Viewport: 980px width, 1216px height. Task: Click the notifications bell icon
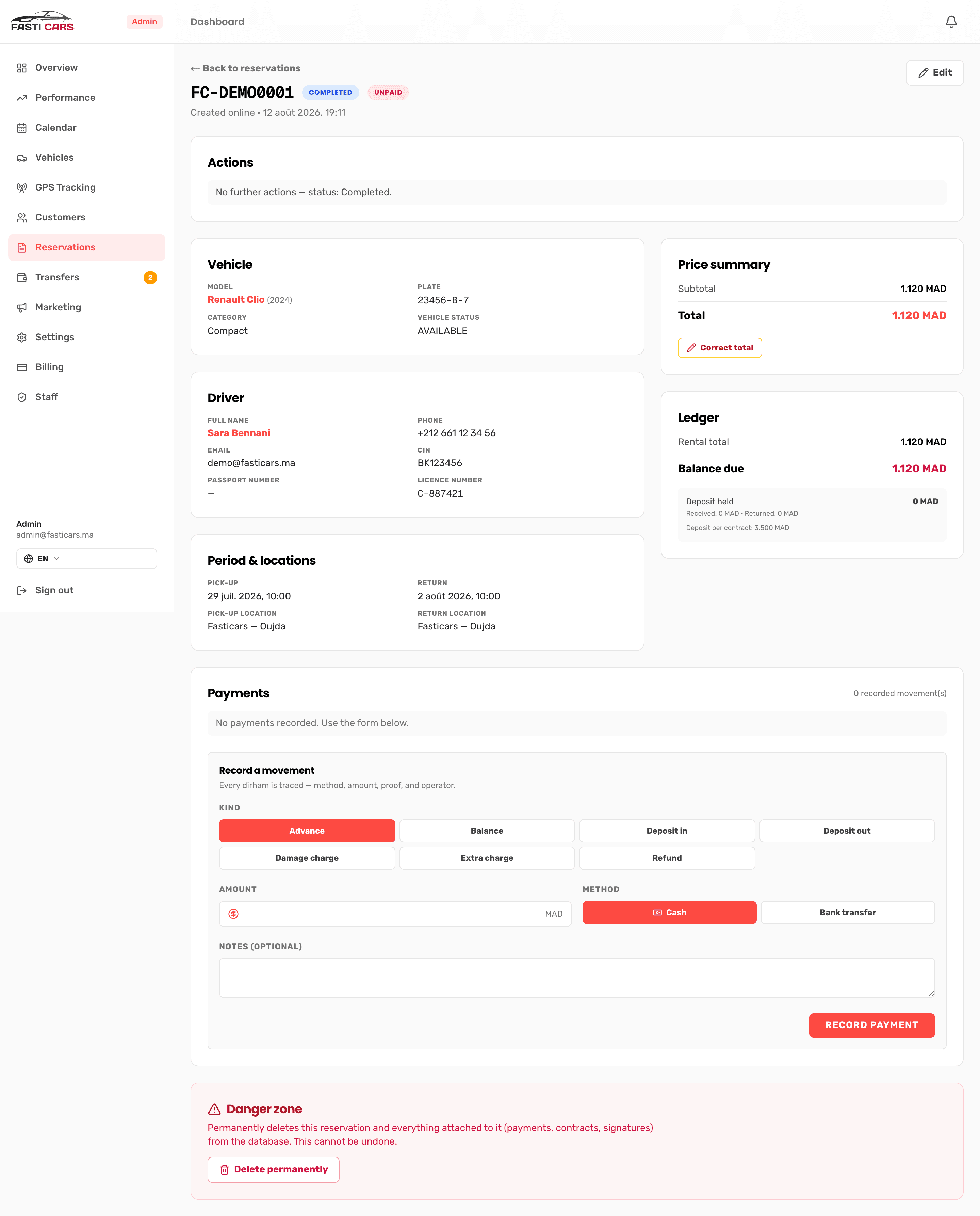[951, 21]
